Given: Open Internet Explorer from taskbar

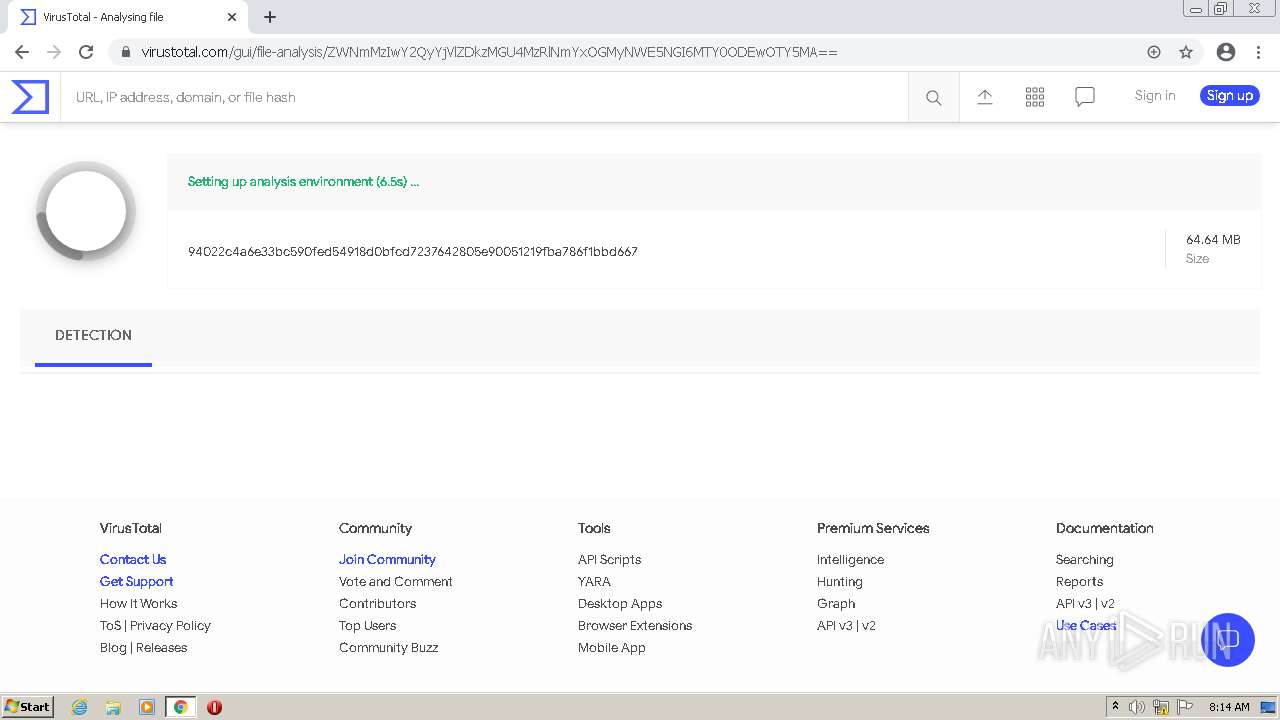Looking at the screenshot, I should pyautogui.click(x=80, y=707).
